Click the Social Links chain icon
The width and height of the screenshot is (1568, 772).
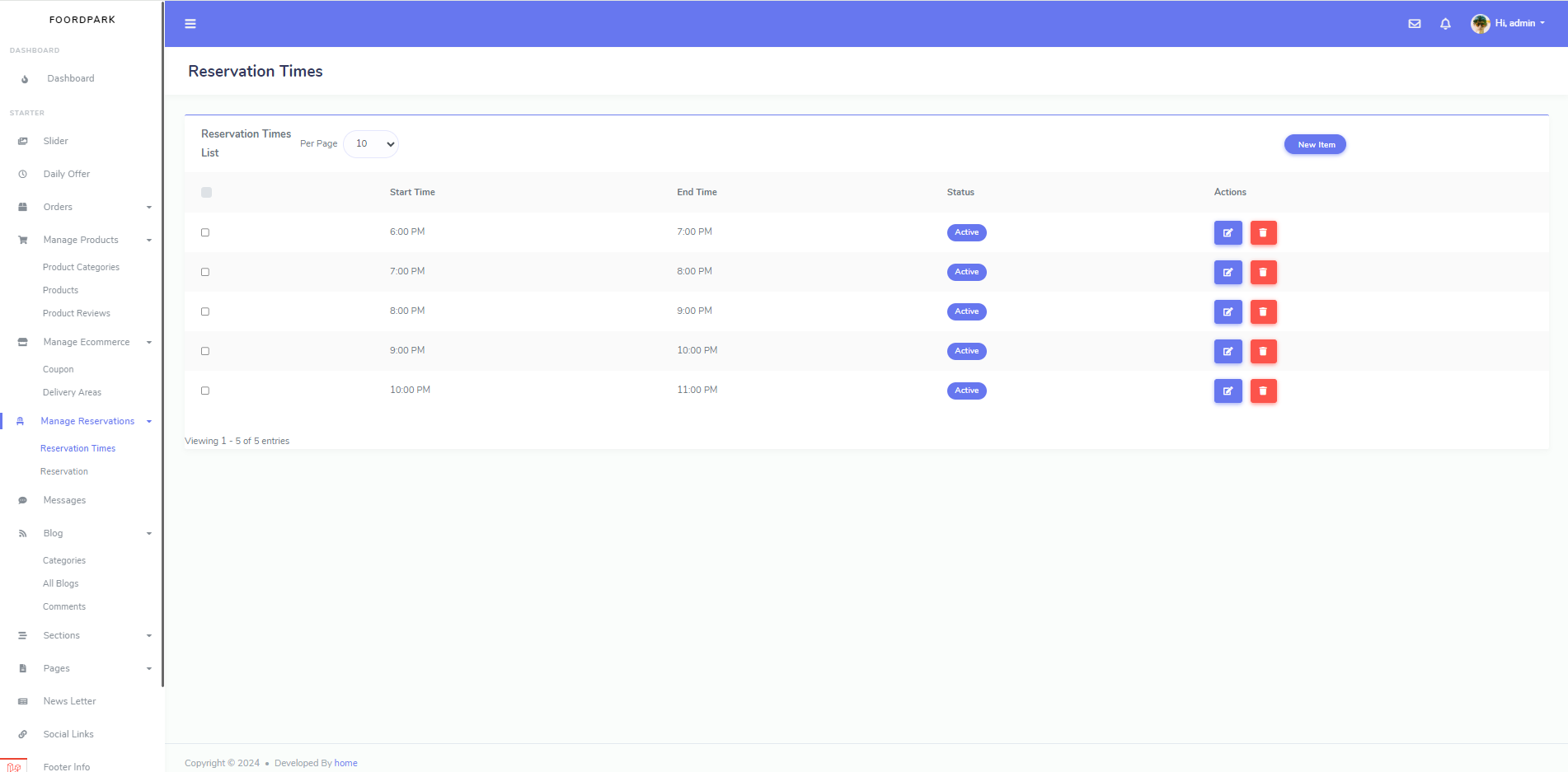tap(23, 734)
